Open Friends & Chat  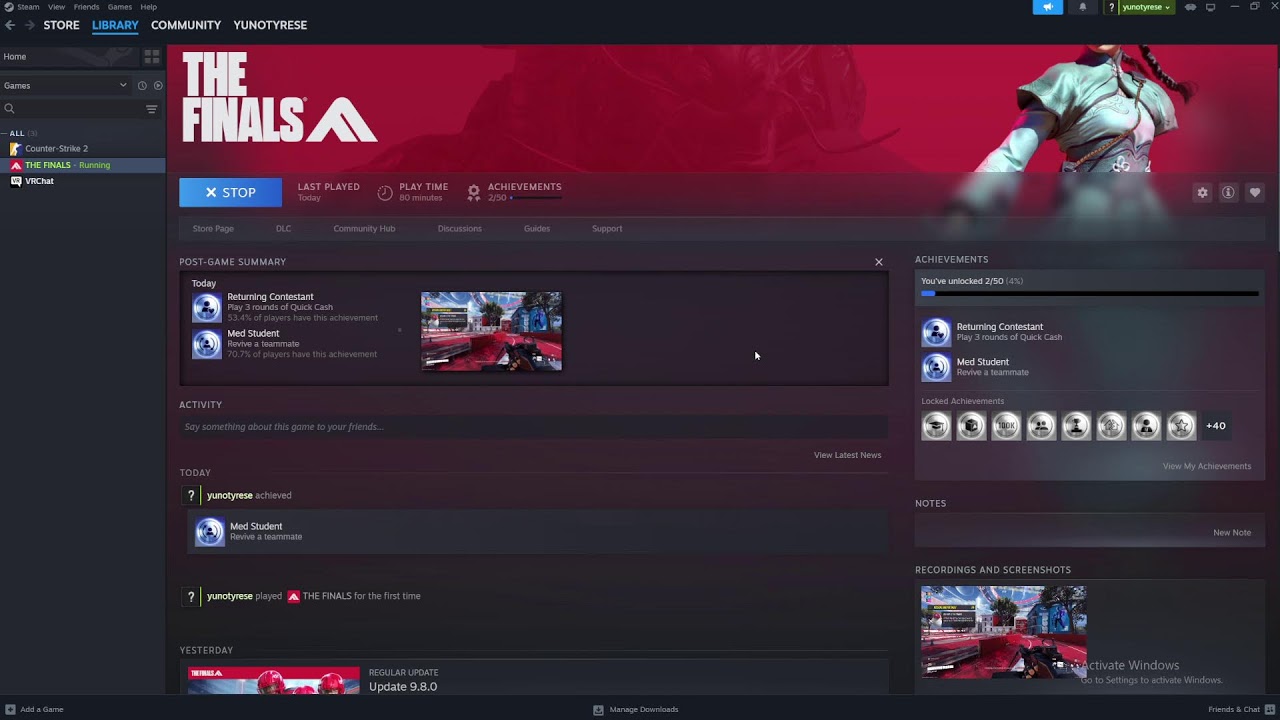click(x=1239, y=710)
